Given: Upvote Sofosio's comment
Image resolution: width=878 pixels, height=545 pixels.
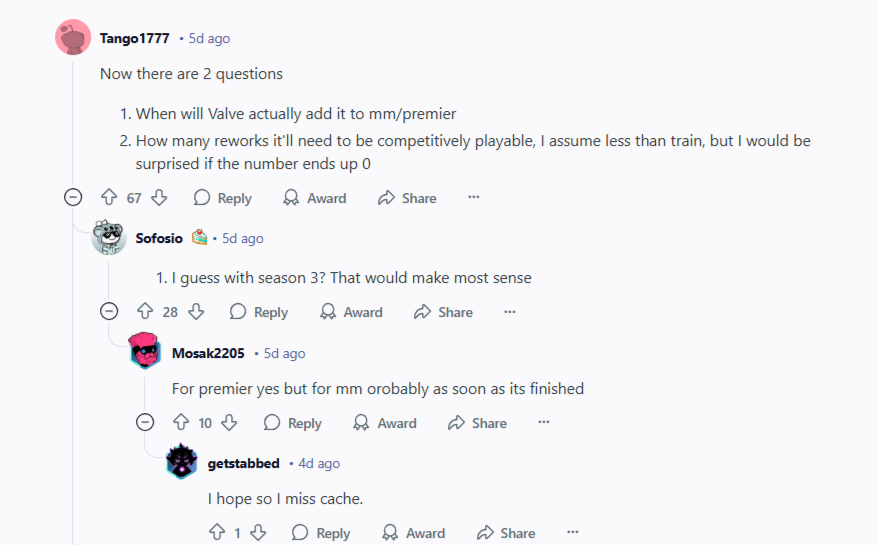Looking at the screenshot, I should tap(145, 312).
